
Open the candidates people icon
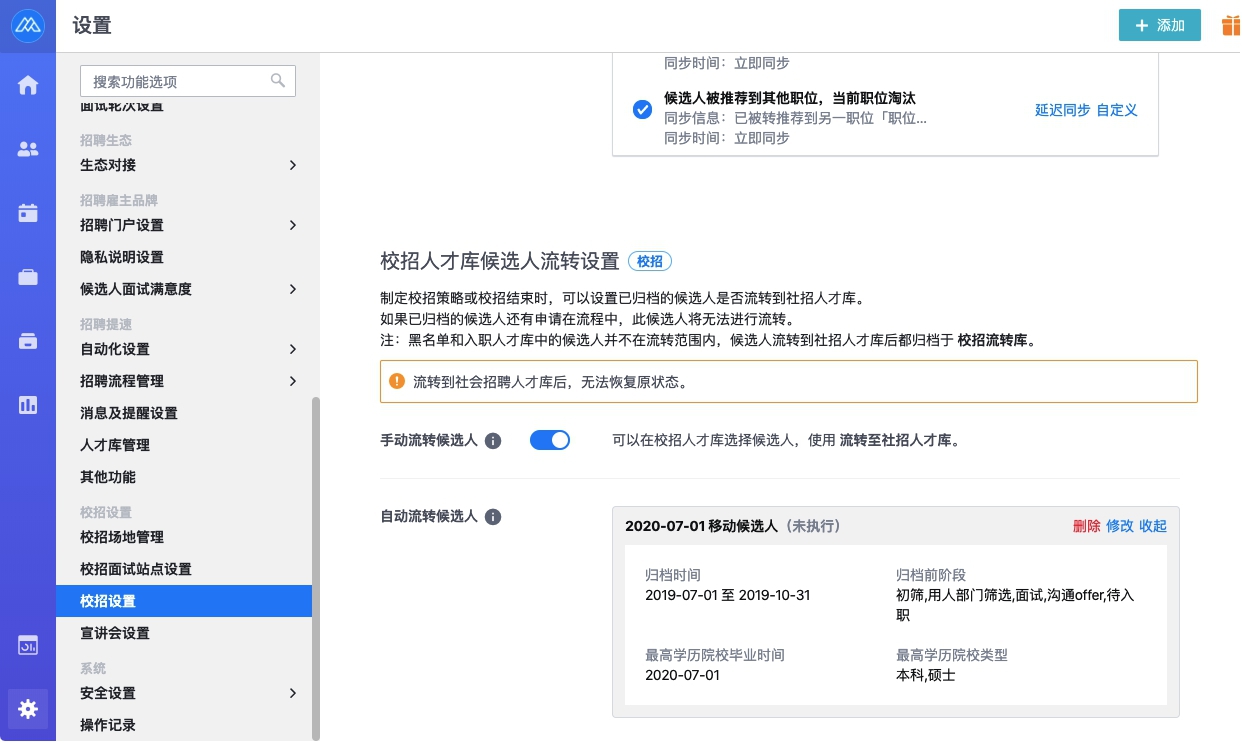28,150
